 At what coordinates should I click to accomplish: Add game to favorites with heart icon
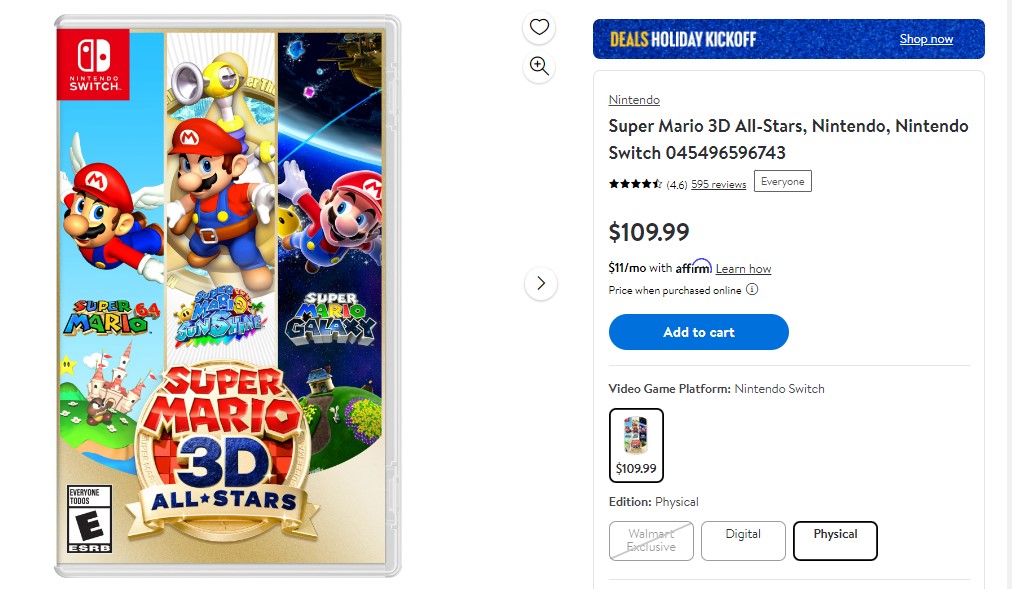[x=539, y=28]
